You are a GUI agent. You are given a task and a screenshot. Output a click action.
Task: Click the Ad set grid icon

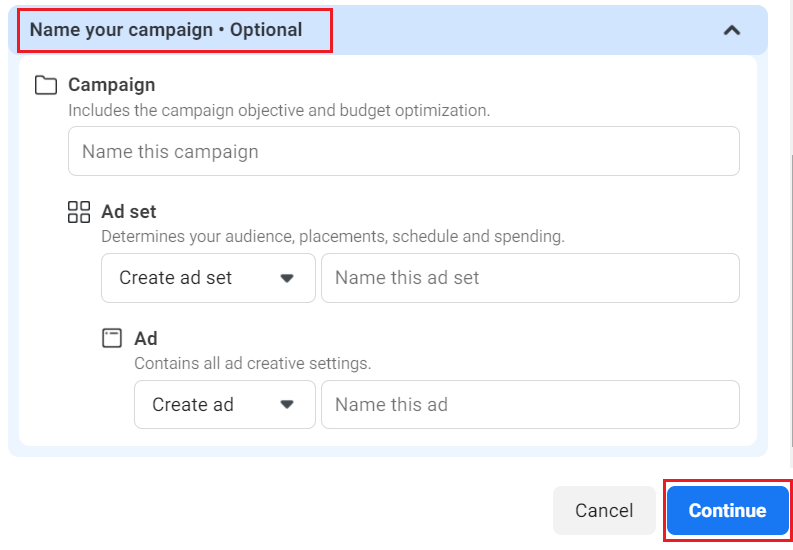point(79,212)
